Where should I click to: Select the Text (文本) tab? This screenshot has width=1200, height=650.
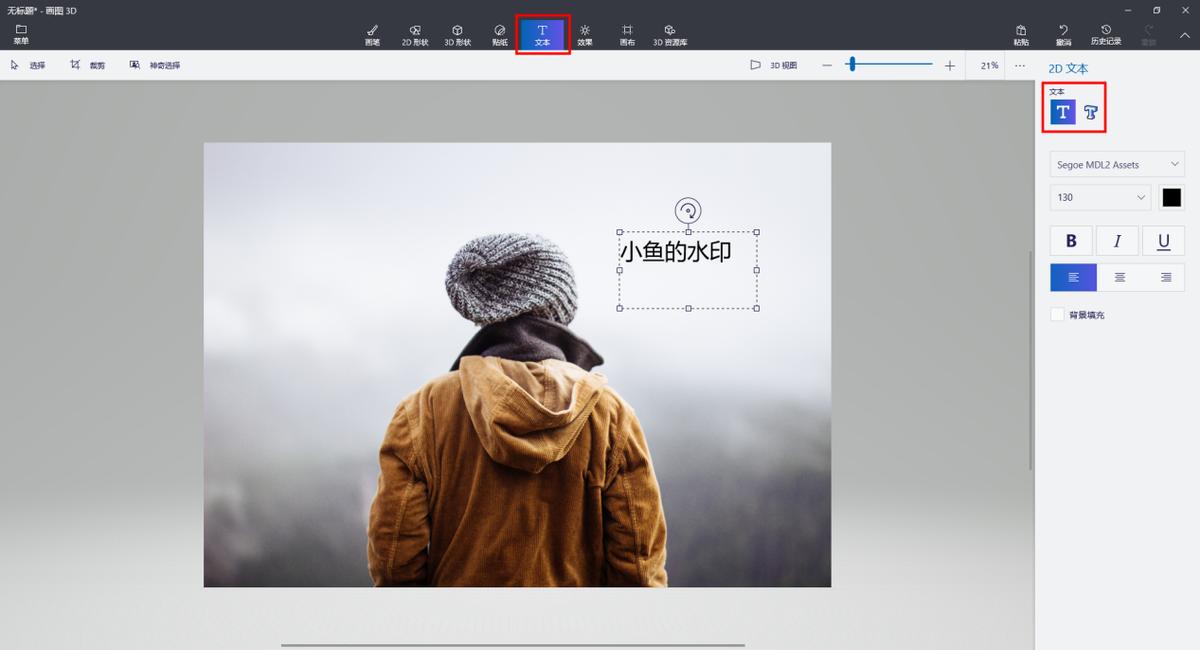[x=542, y=35]
